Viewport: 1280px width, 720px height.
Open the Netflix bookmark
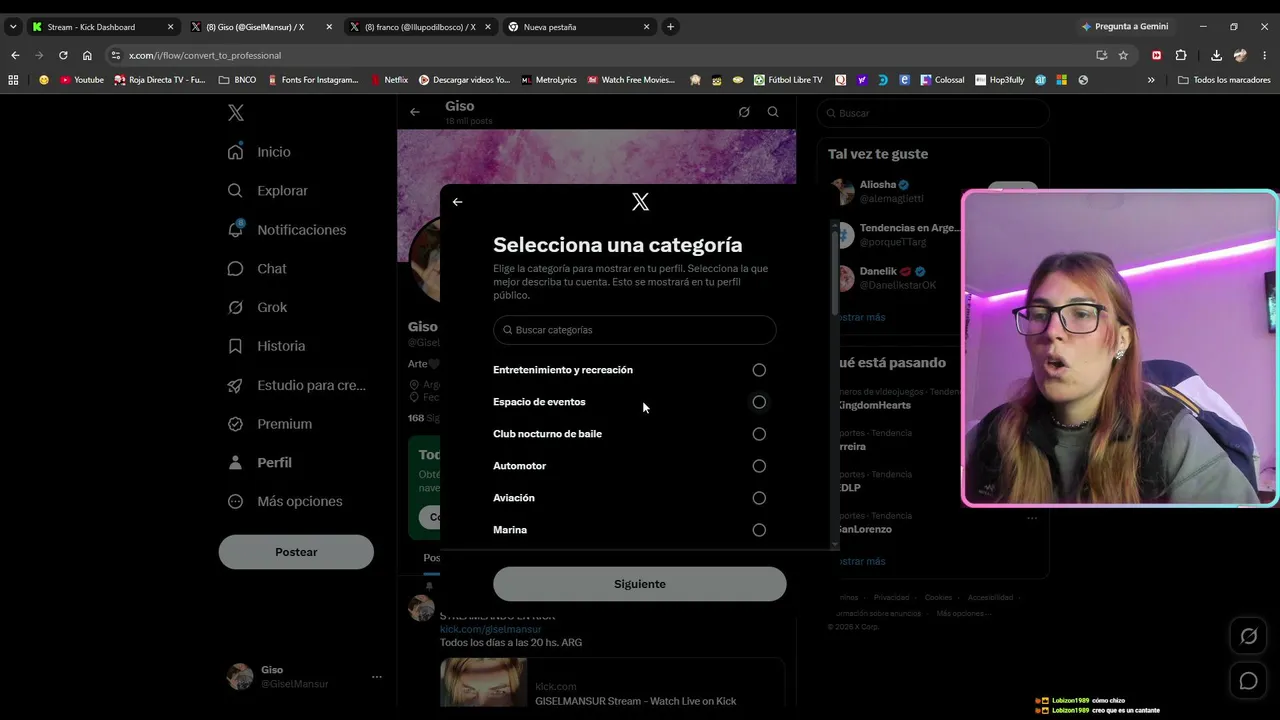[x=389, y=80]
